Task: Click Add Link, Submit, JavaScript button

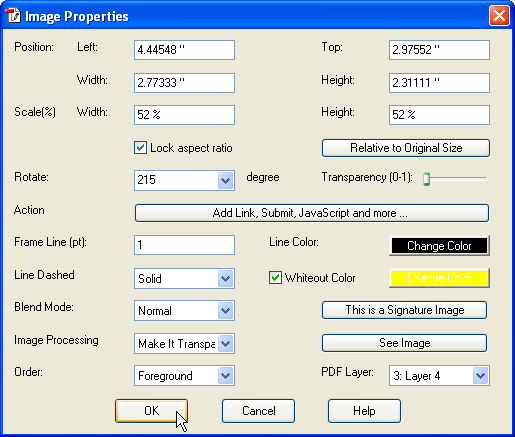Action: coord(312,213)
